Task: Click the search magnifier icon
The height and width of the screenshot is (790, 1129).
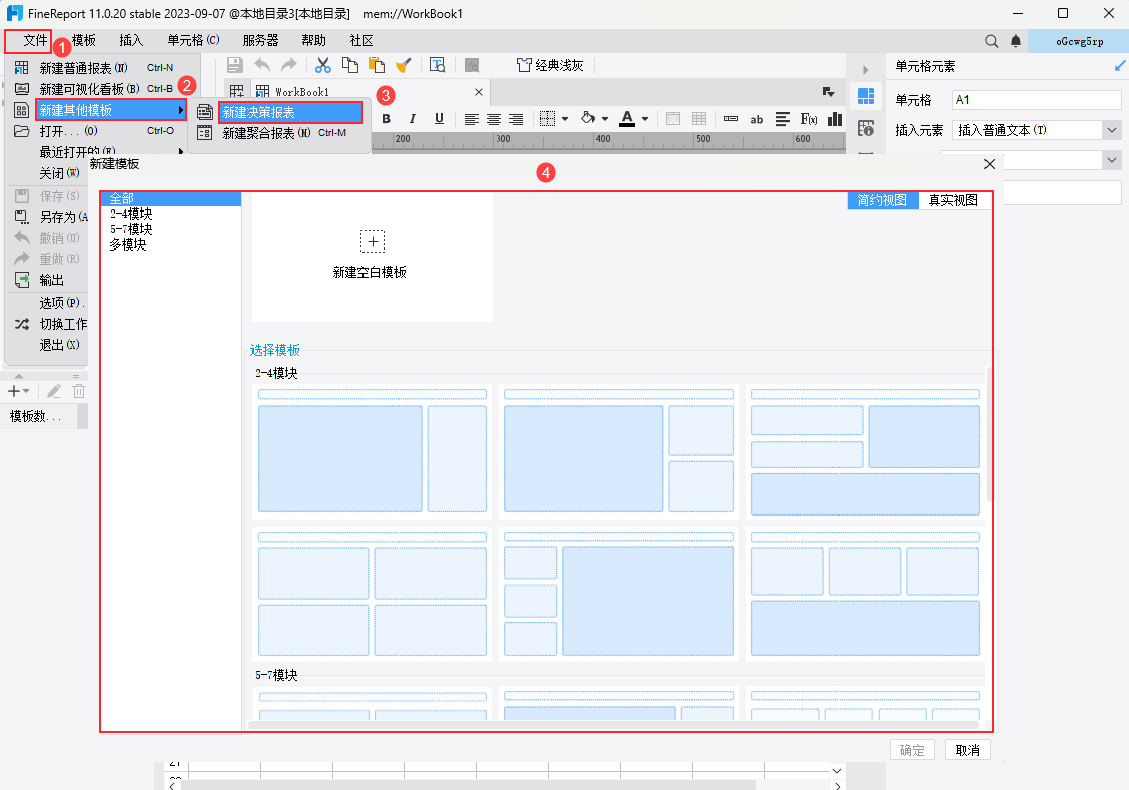Action: click(991, 41)
